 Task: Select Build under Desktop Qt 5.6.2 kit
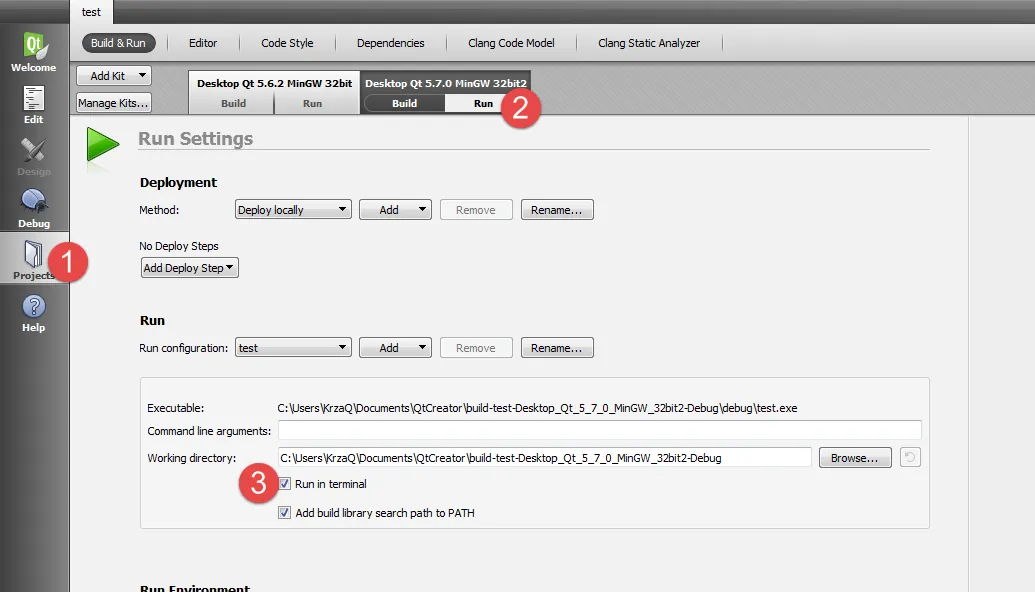click(233, 104)
